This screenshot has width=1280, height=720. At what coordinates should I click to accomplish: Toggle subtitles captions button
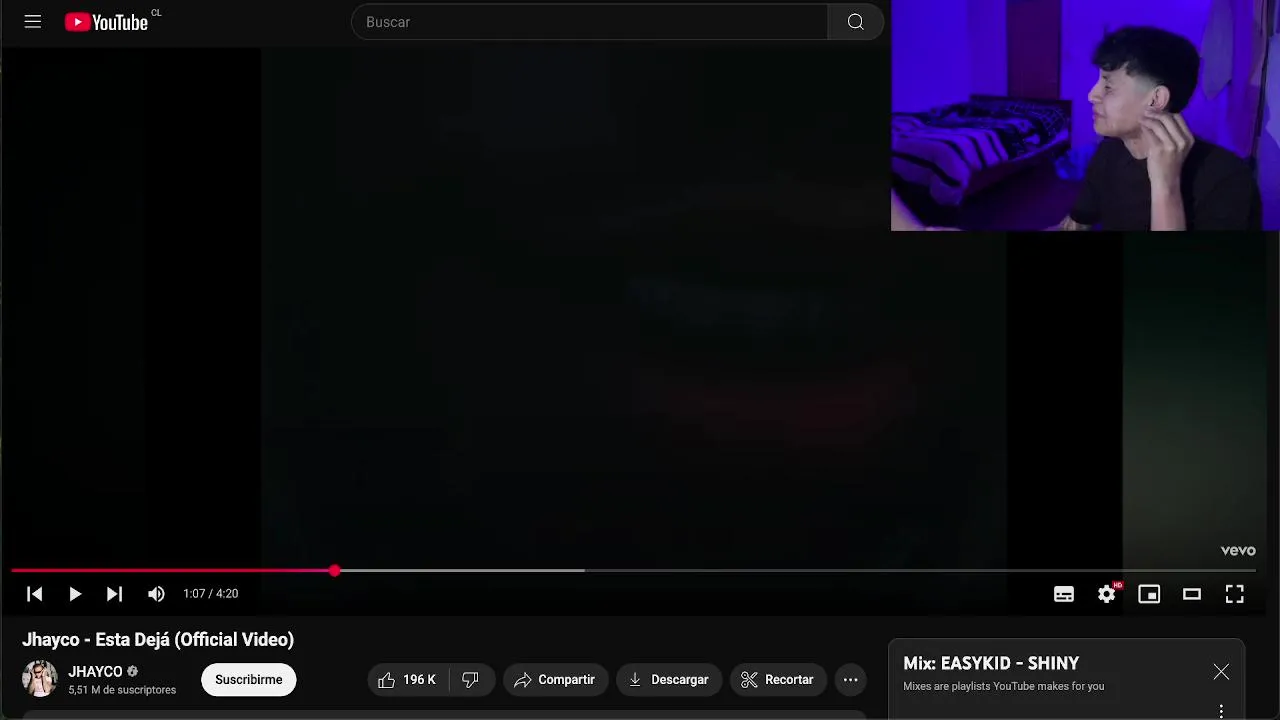click(x=1064, y=594)
